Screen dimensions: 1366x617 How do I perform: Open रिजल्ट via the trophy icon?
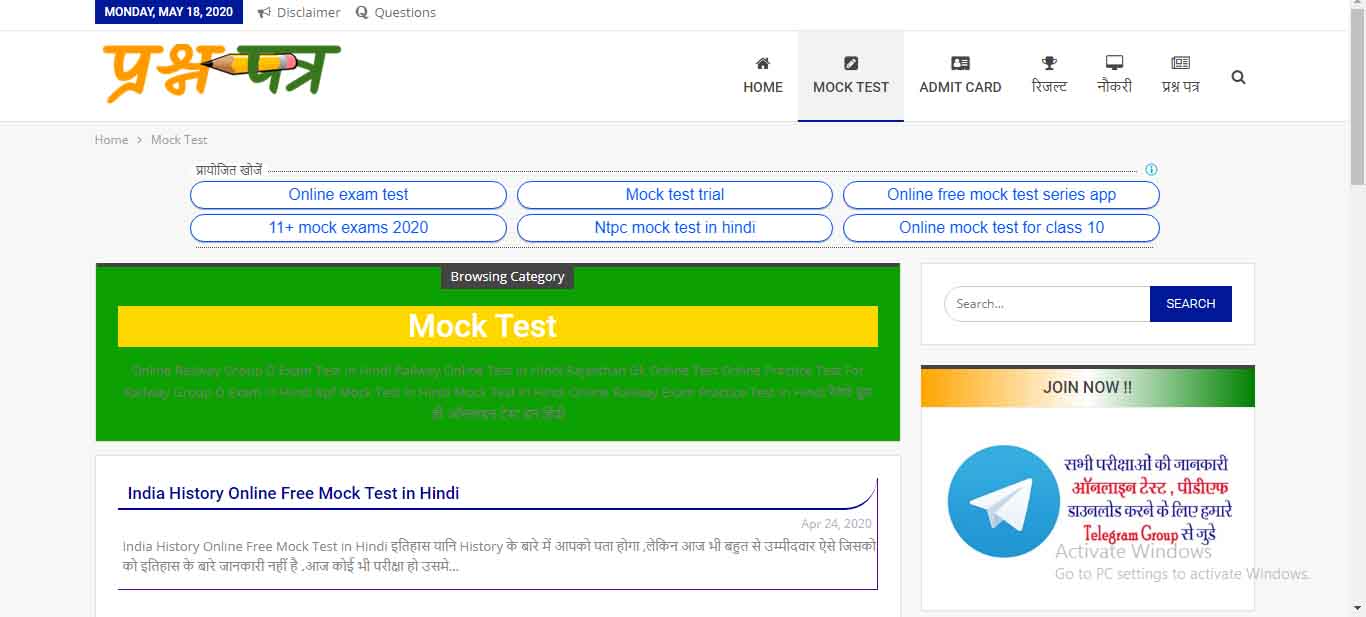pyautogui.click(x=1048, y=61)
